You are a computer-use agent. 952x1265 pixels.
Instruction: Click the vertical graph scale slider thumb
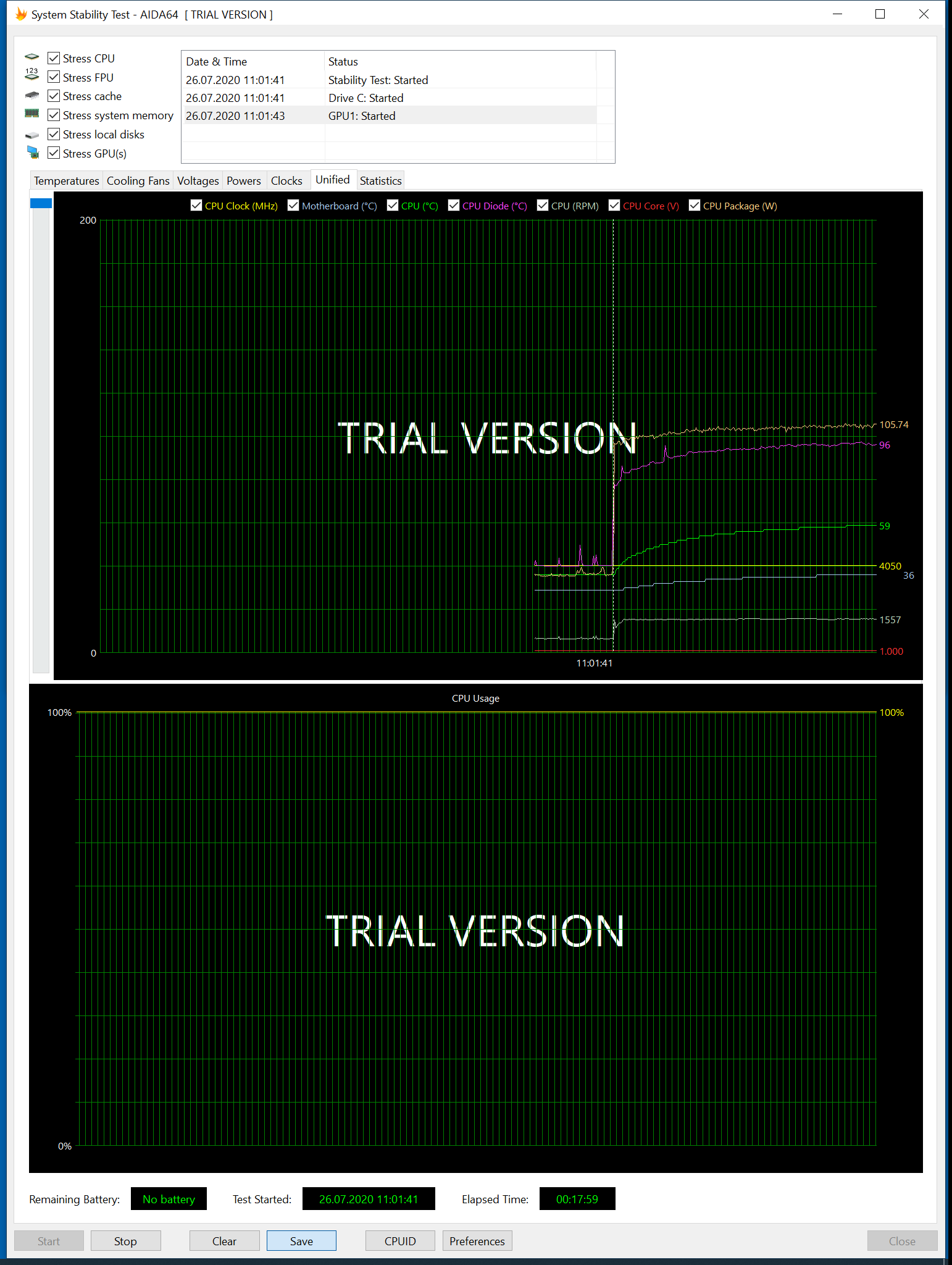point(41,203)
